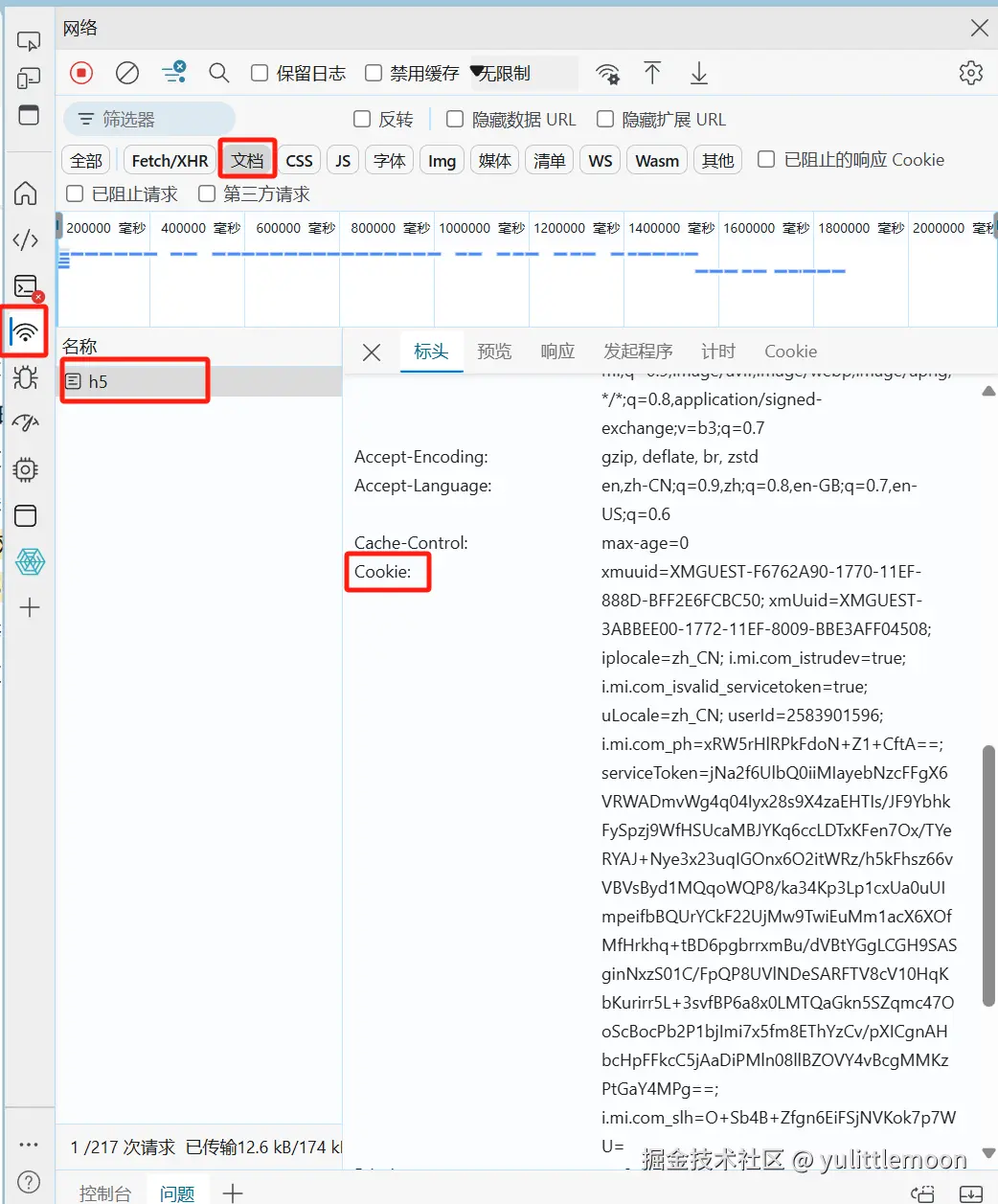Select the 其他 filter type
This screenshot has width=998, height=1204.
(x=718, y=160)
